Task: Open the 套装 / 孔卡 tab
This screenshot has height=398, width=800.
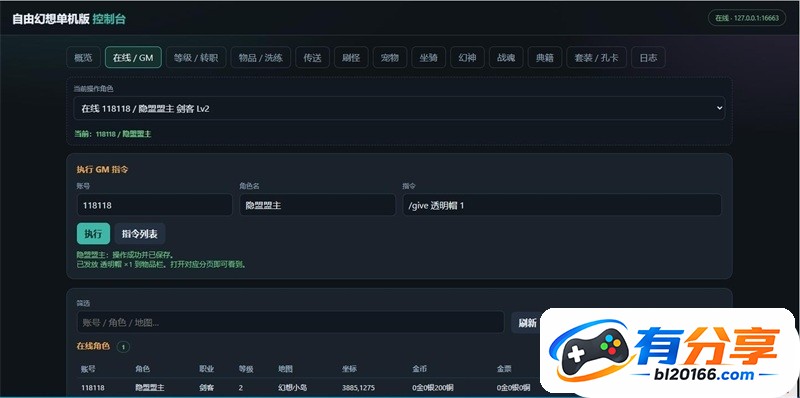Action: coord(596,58)
